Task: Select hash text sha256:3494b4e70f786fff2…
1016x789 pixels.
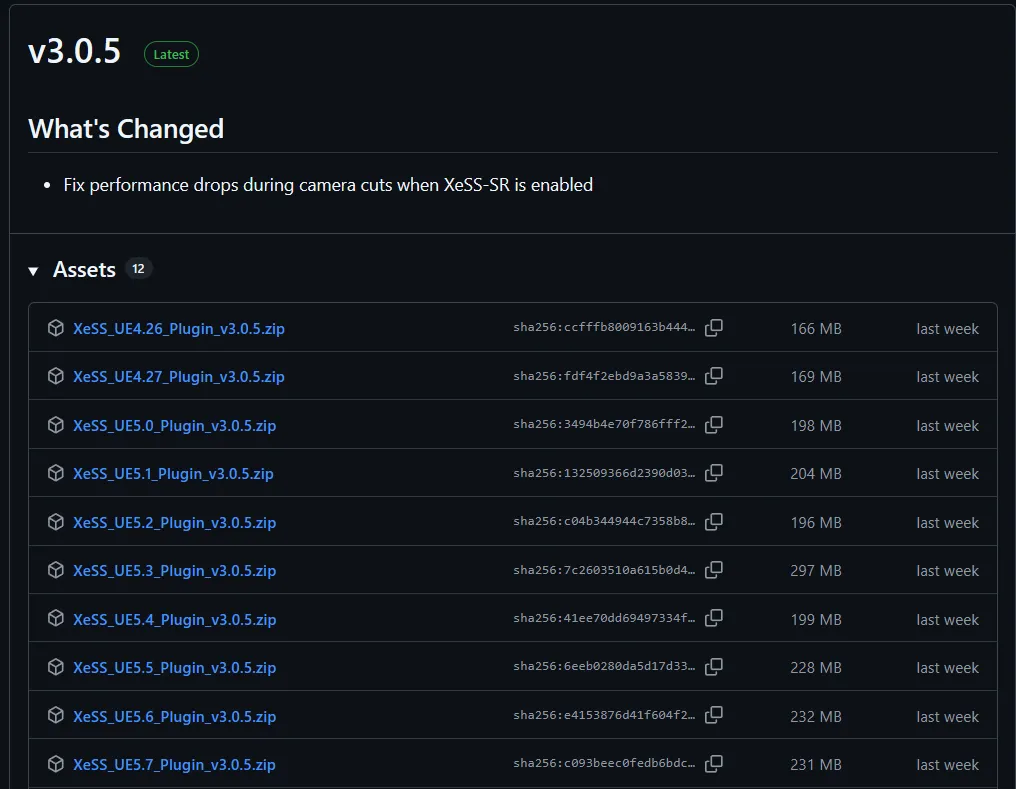Action: coord(604,424)
